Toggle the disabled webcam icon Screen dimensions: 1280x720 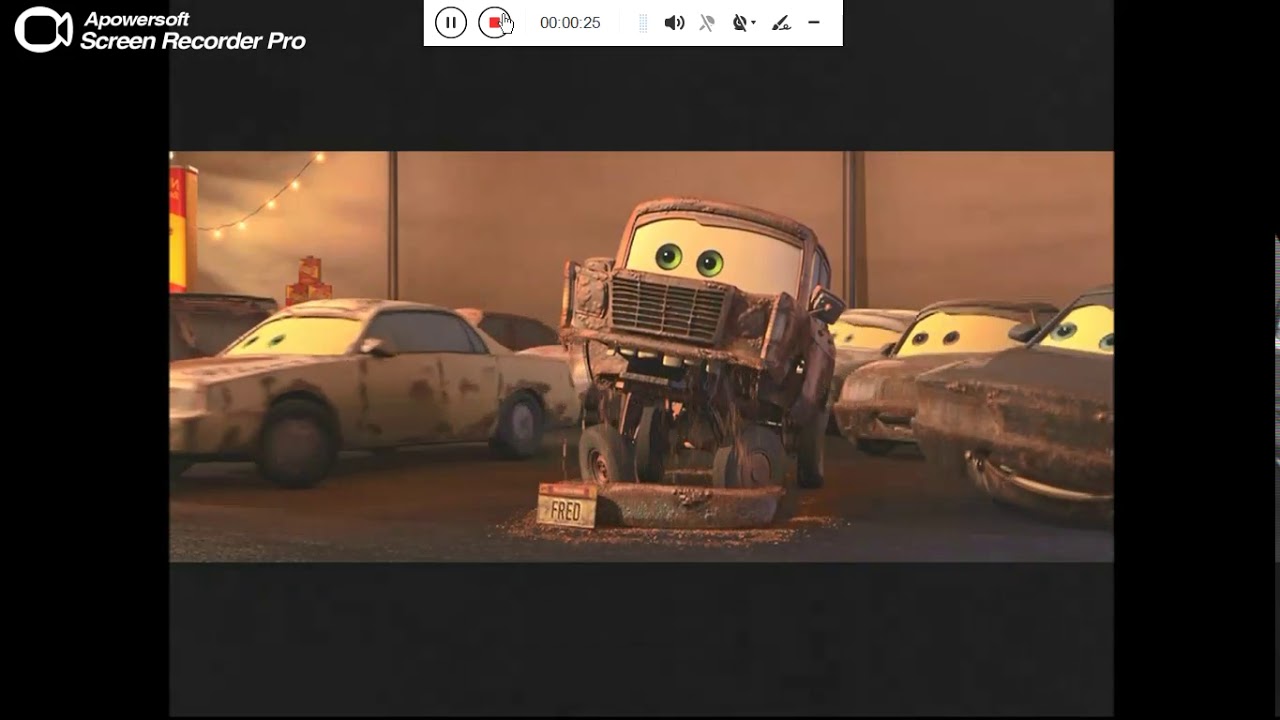point(740,22)
